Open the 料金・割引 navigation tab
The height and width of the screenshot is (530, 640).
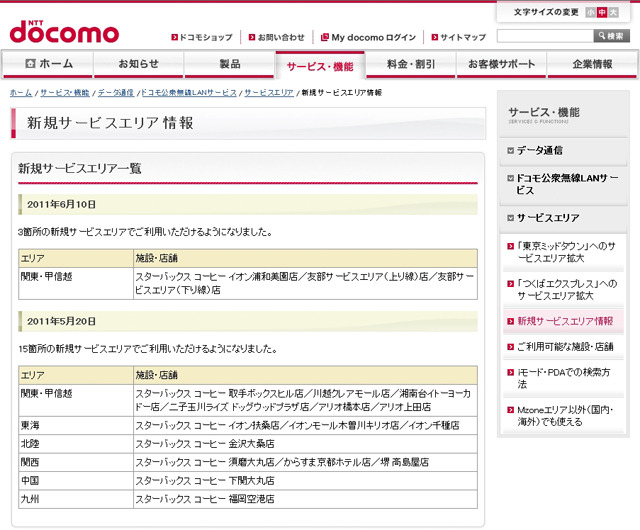click(x=411, y=64)
